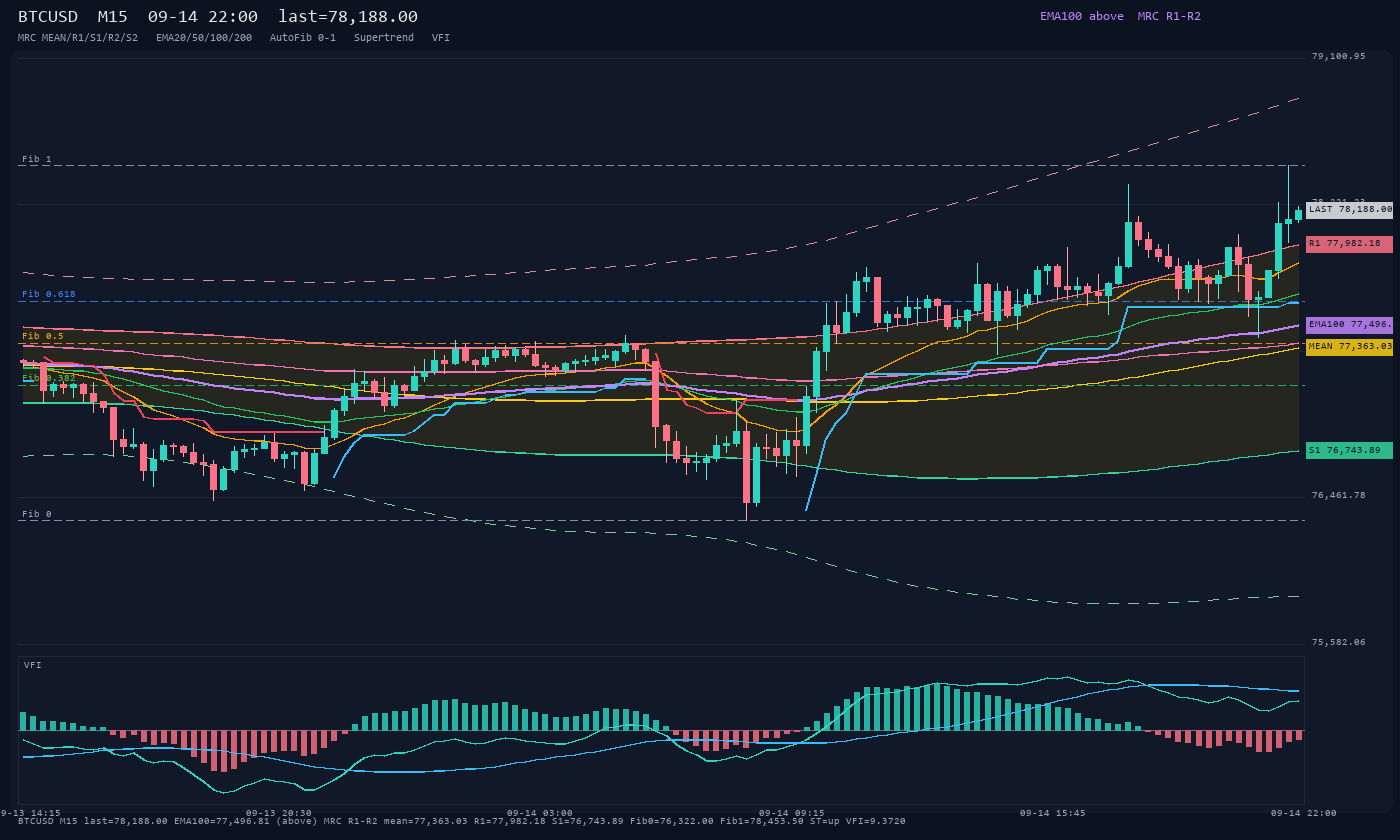
Task: Select the "R1 77,982.18" price tag
Action: click(1349, 244)
